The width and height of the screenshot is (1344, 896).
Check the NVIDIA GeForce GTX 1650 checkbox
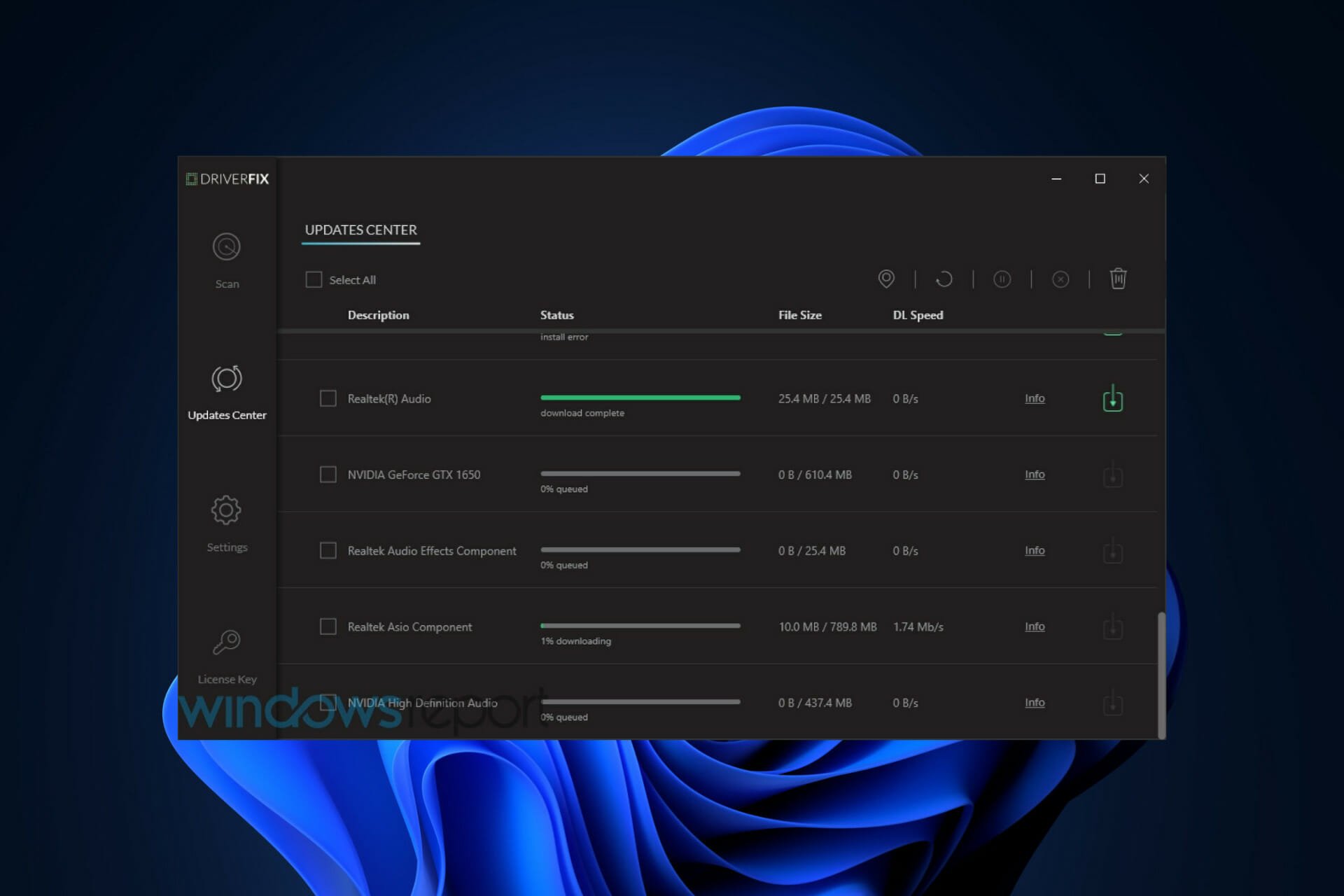click(328, 475)
